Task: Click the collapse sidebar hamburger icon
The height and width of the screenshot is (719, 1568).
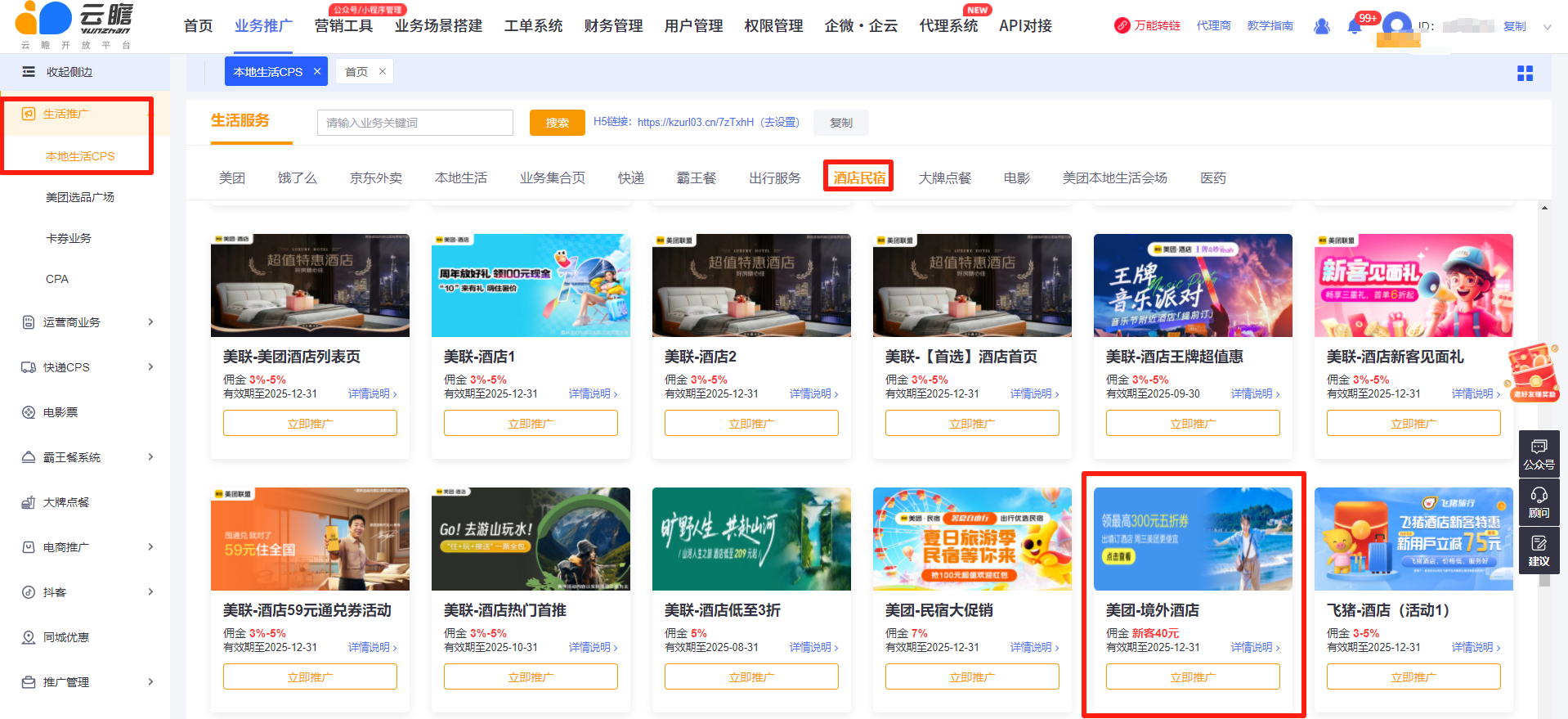Action: click(x=29, y=72)
